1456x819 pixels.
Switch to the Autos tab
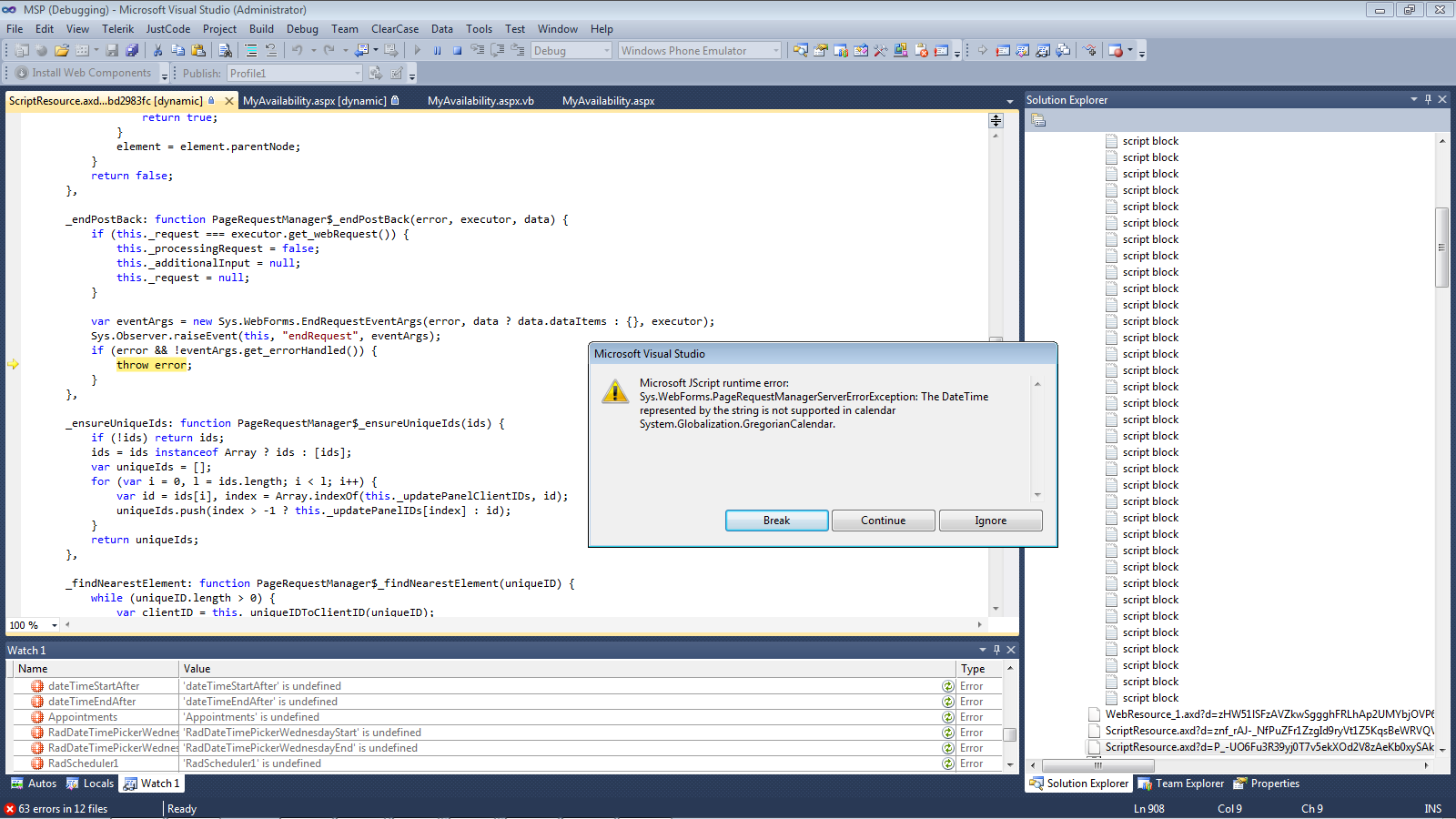34,784
